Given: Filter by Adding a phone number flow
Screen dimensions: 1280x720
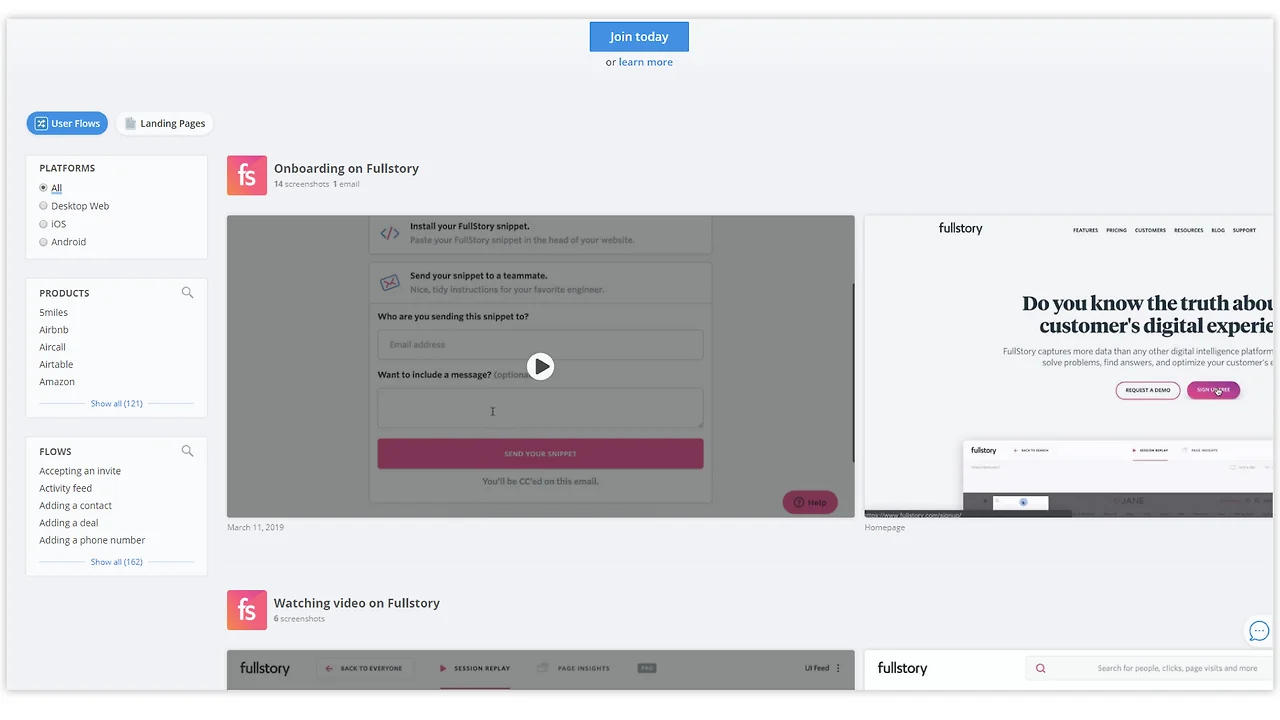Looking at the screenshot, I should point(92,541).
